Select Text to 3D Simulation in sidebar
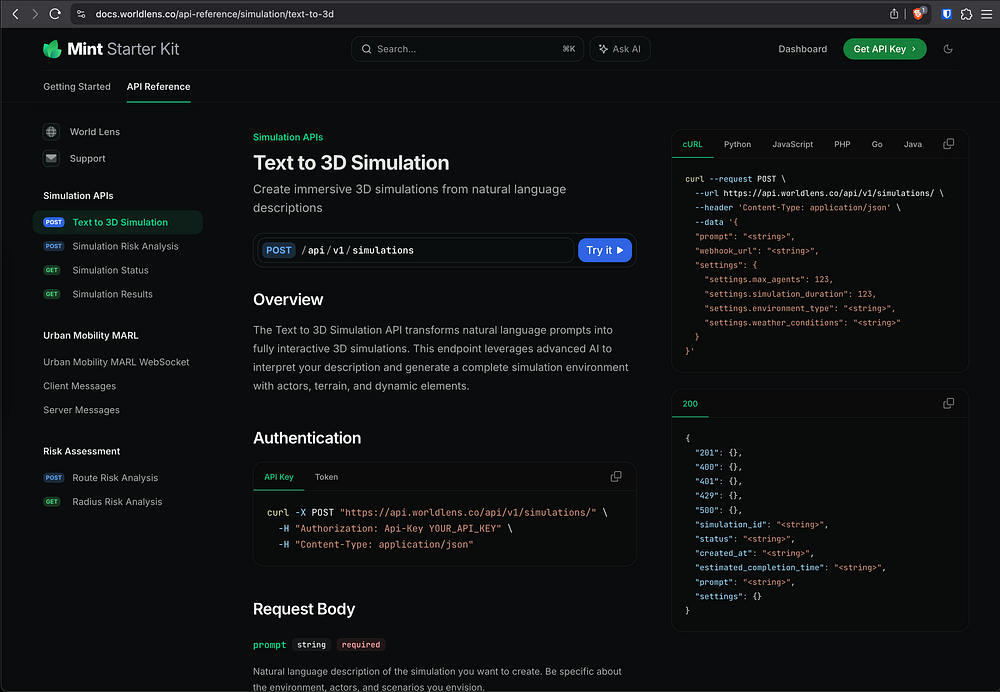This screenshot has height=692, width=1000. click(x=118, y=222)
